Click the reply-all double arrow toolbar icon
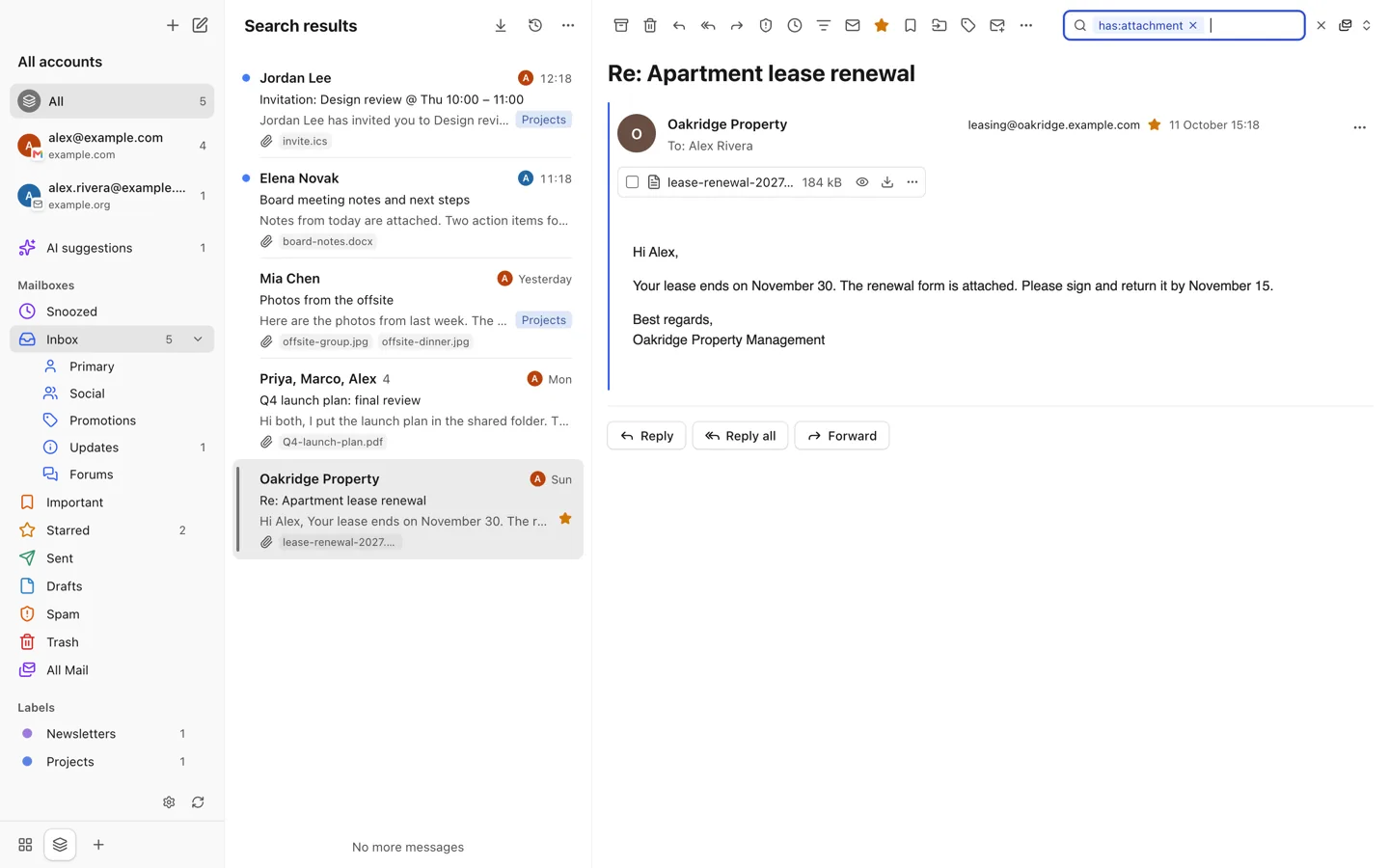 tap(708, 26)
